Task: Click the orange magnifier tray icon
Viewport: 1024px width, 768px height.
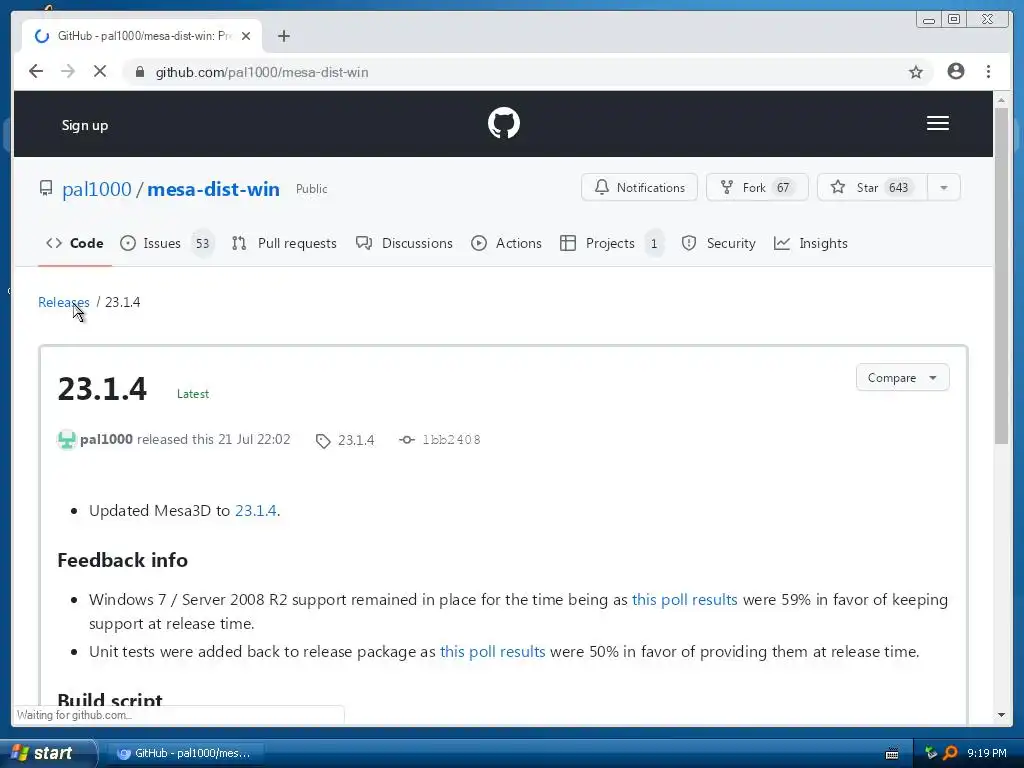Action: 950,753
